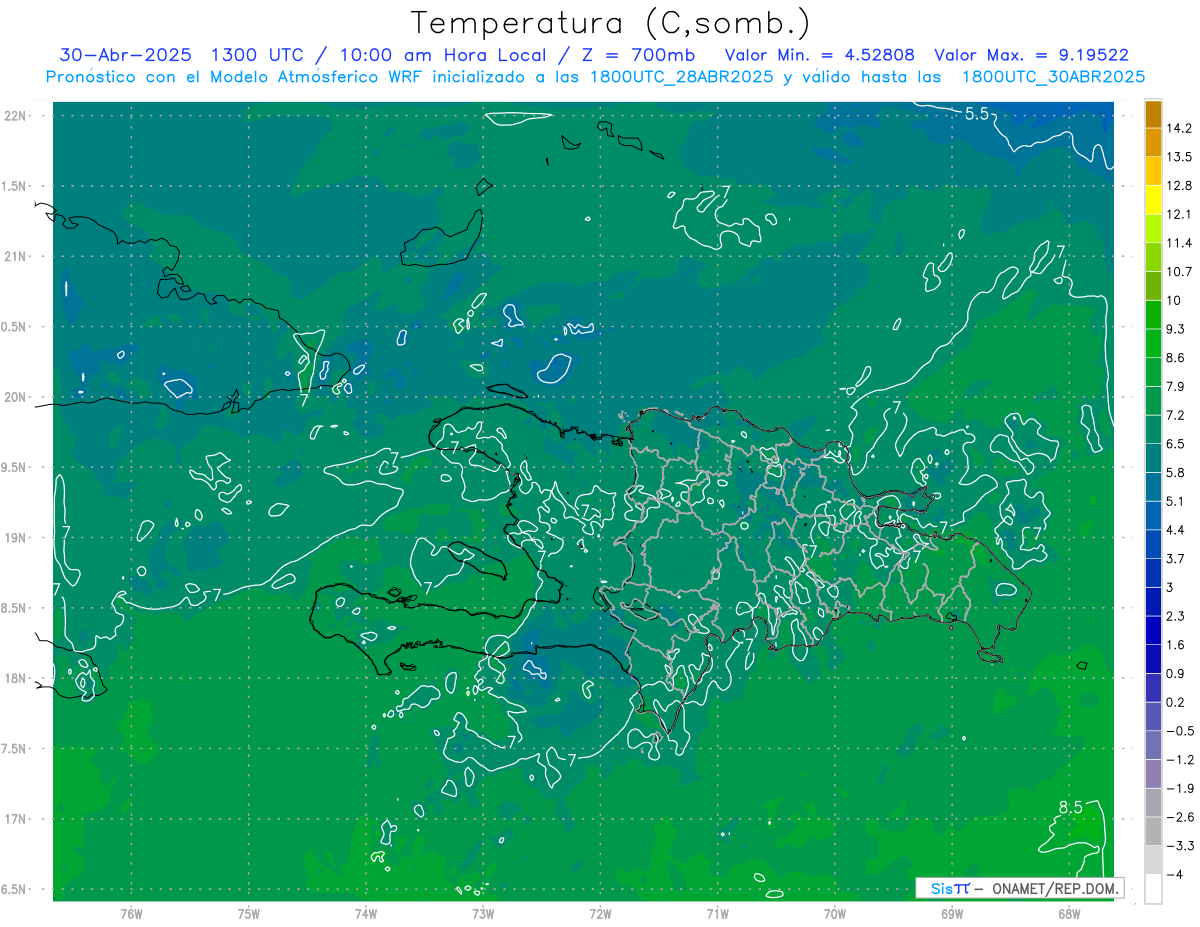Click colorbar value "-4"
Screen dimensions: 1200x927
pos(1174,874)
